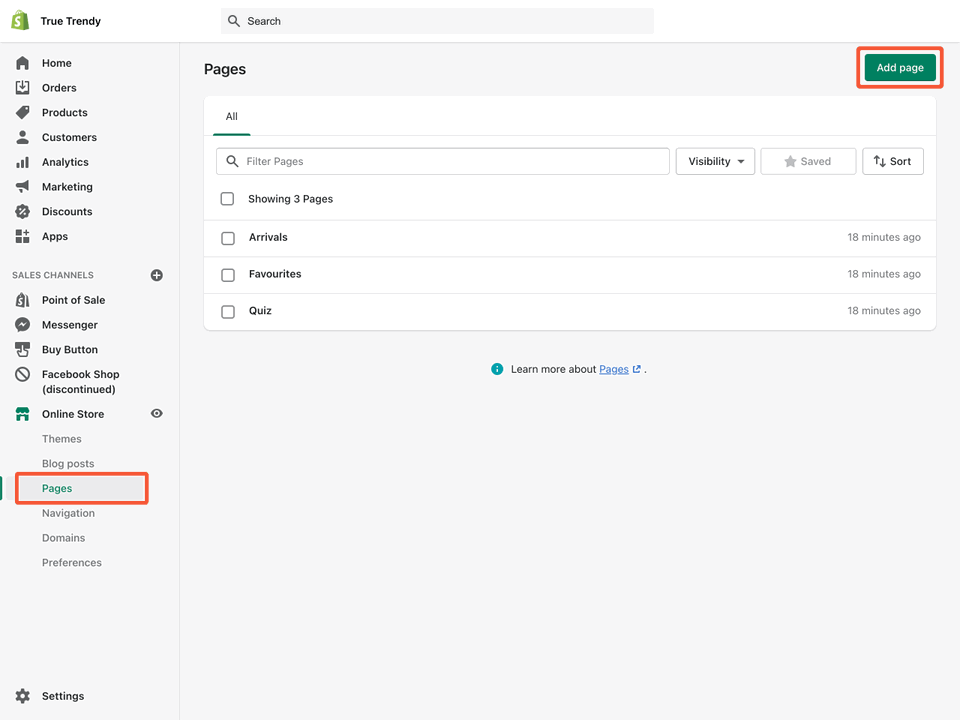This screenshot has width=960, height=720.
Task: Open the Pages learn more link
Action: [613, 369]
